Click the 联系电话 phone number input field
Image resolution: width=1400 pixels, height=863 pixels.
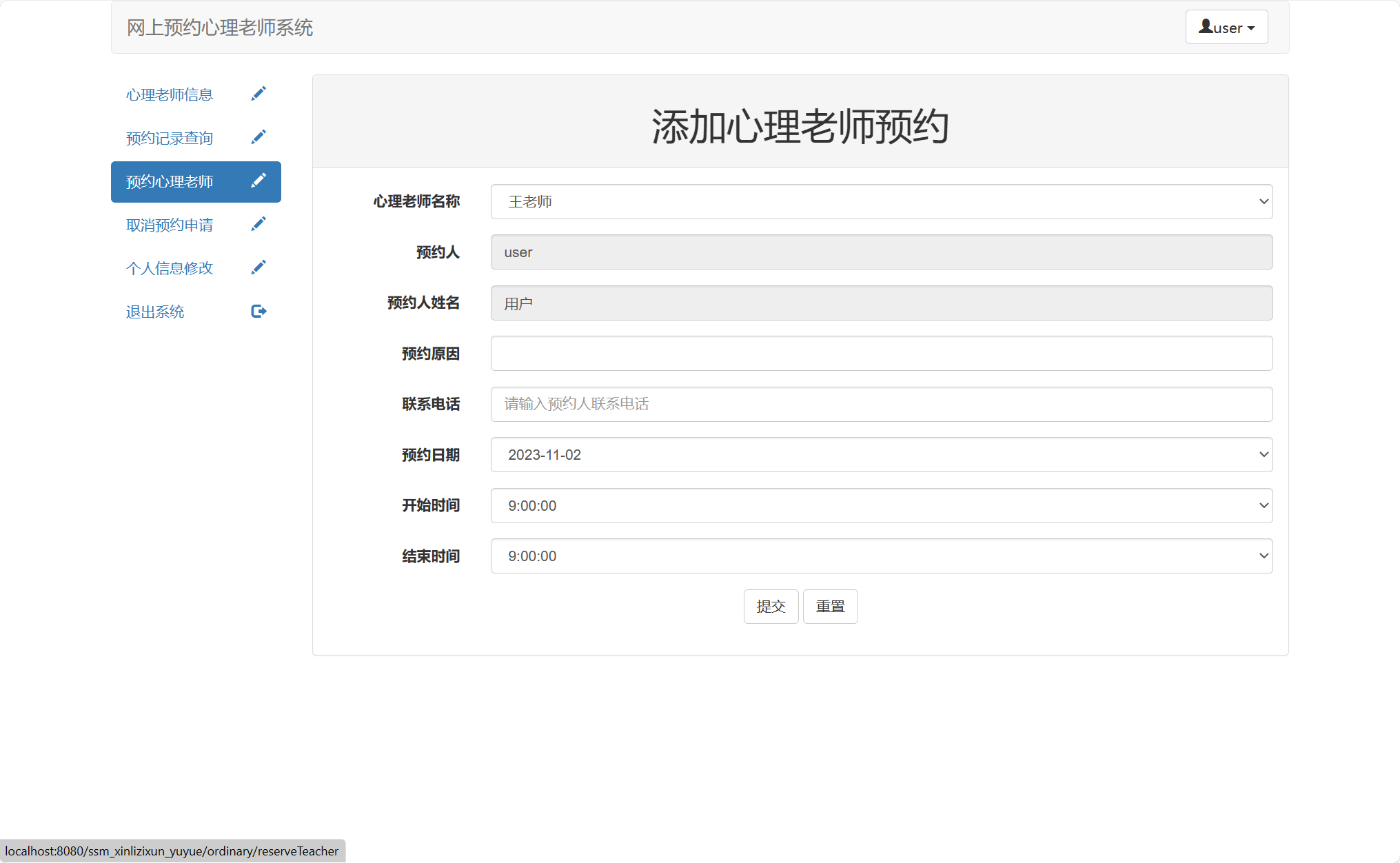881,404
